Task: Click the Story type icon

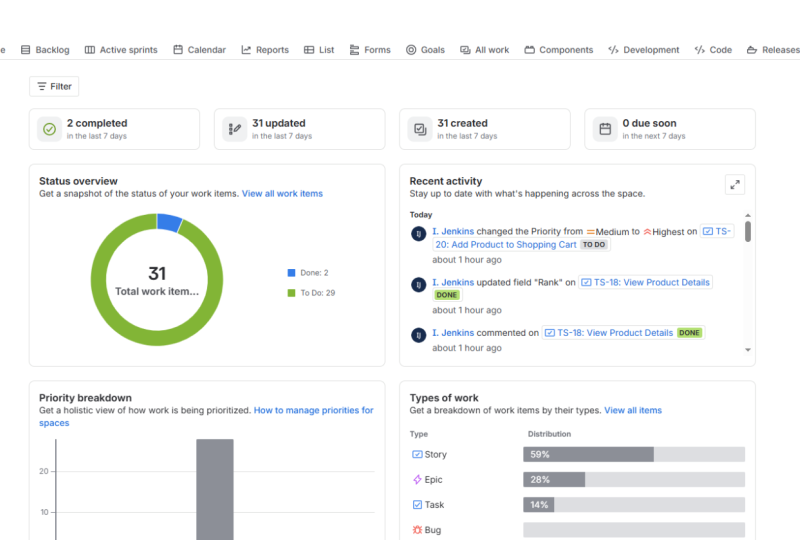Action: (x=417, y=454)
